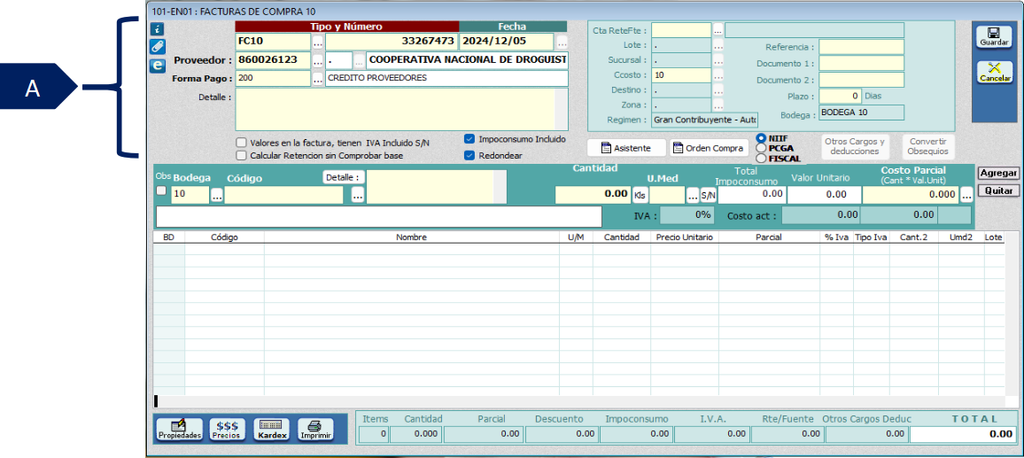Click the invoice number field 33267473
This screenshot has height=458, width=1024.
(x=391, y=41)
